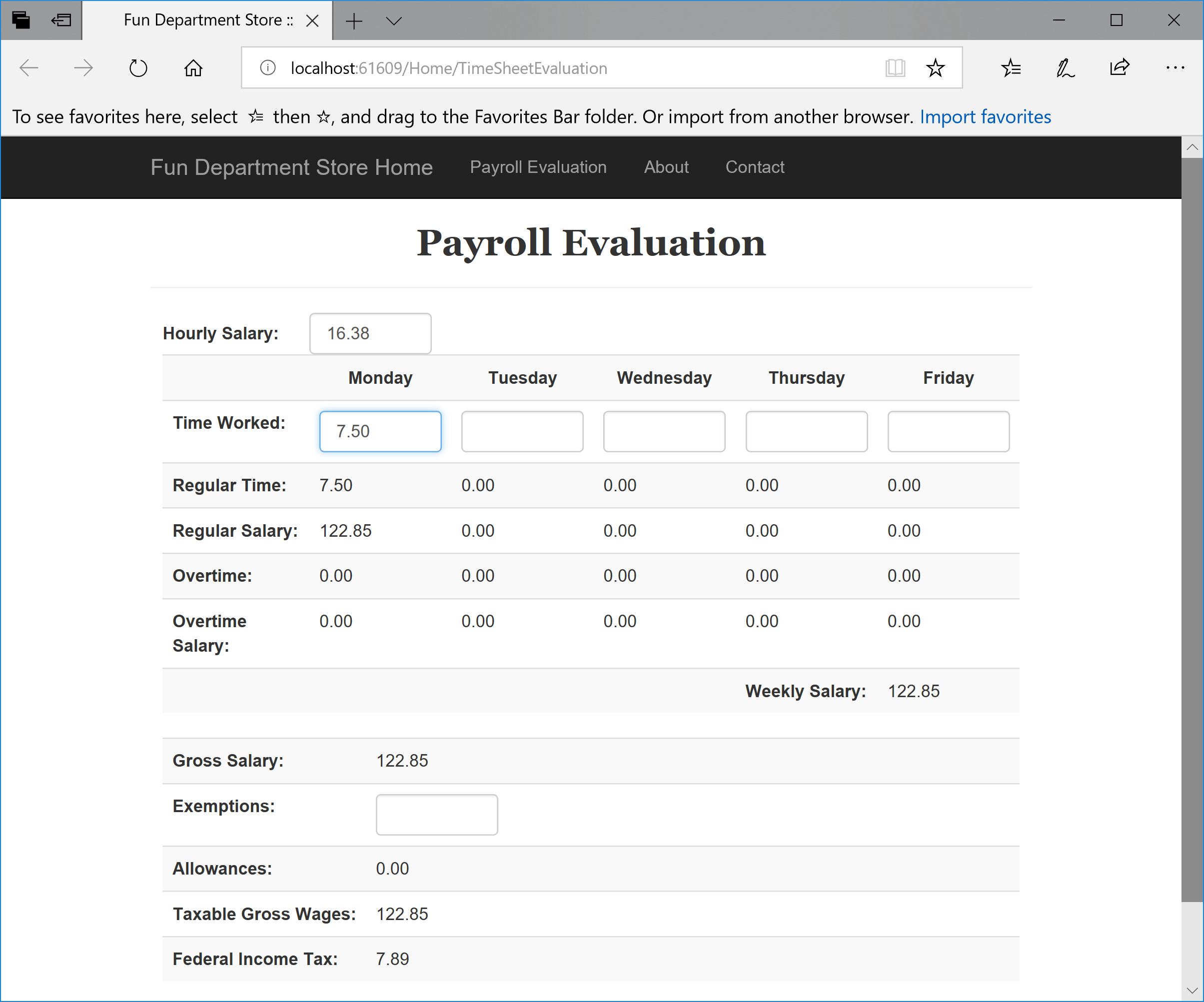The height and width of the screenshot is (1002, 1204).
Task: Click the Gross Salary label
Action: pyautogui.click(x=228, y=761)
